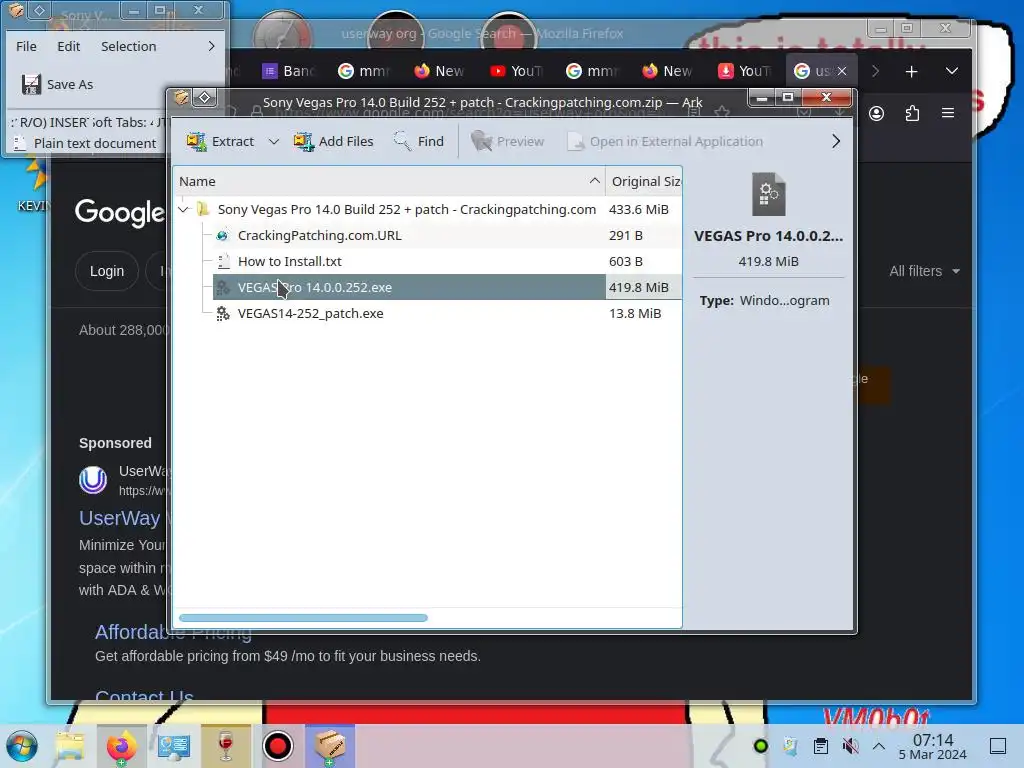This screenshot has width=1024, height=768.
Task: Expand hidden system tray icons arrow
Action: pos(879,746)
